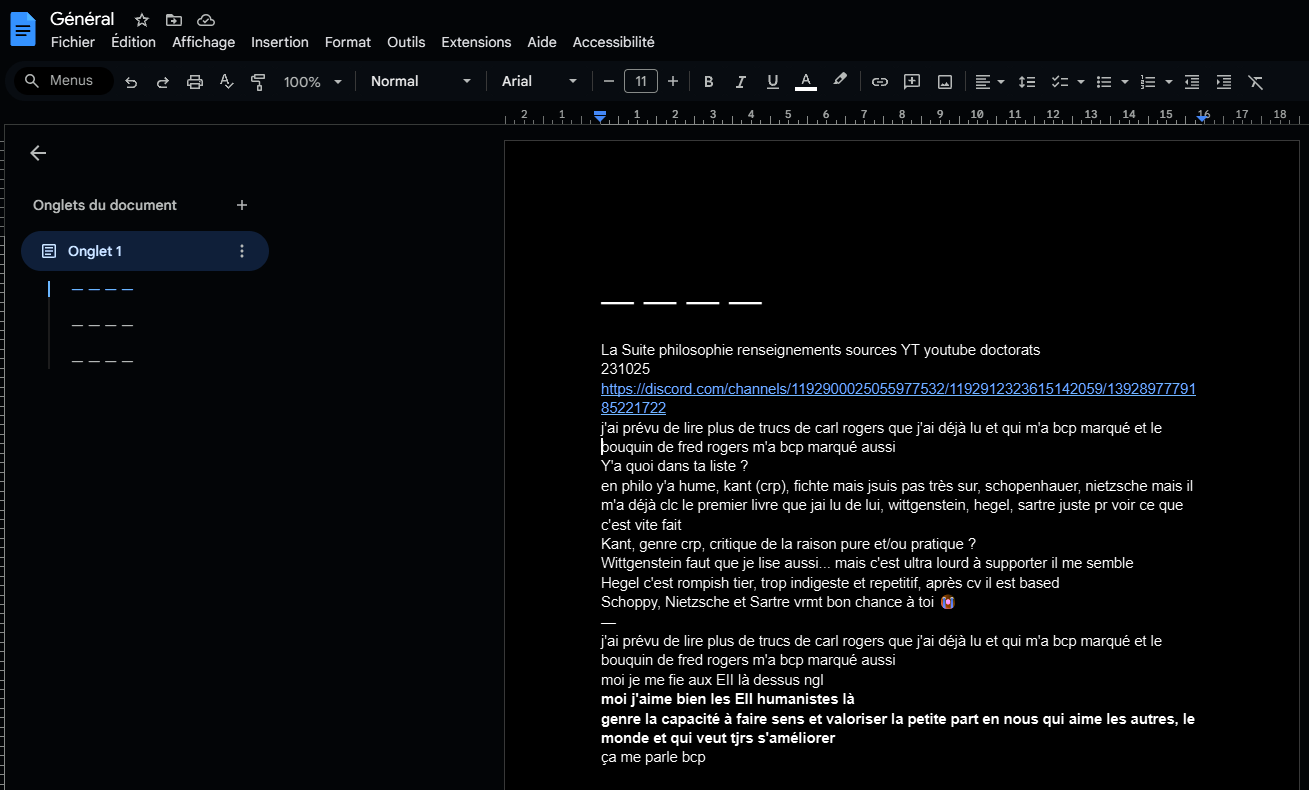Image resolution: width=1309 pixels, height=790 pixels.
Task: Open the Normal paragraph style dropdown
Action: click(420, 82)
